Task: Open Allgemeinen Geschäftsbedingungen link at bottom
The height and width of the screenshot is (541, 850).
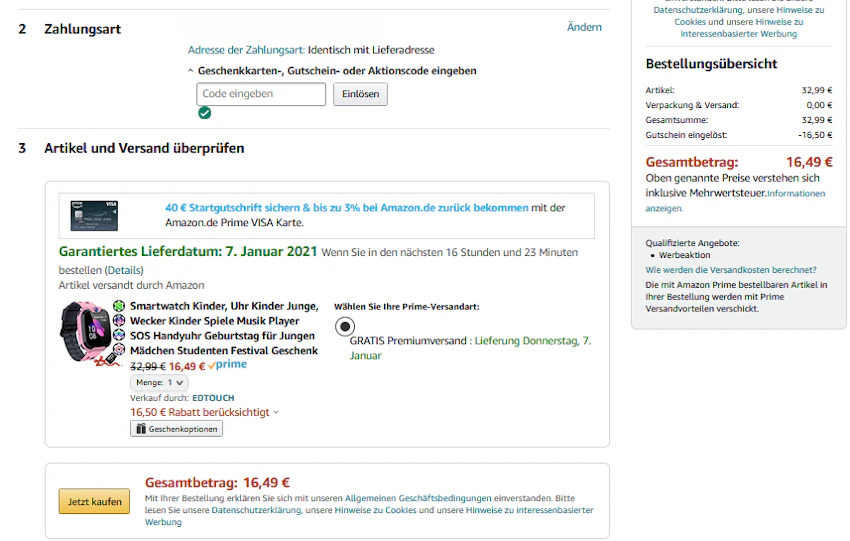Action: [418, 498]
